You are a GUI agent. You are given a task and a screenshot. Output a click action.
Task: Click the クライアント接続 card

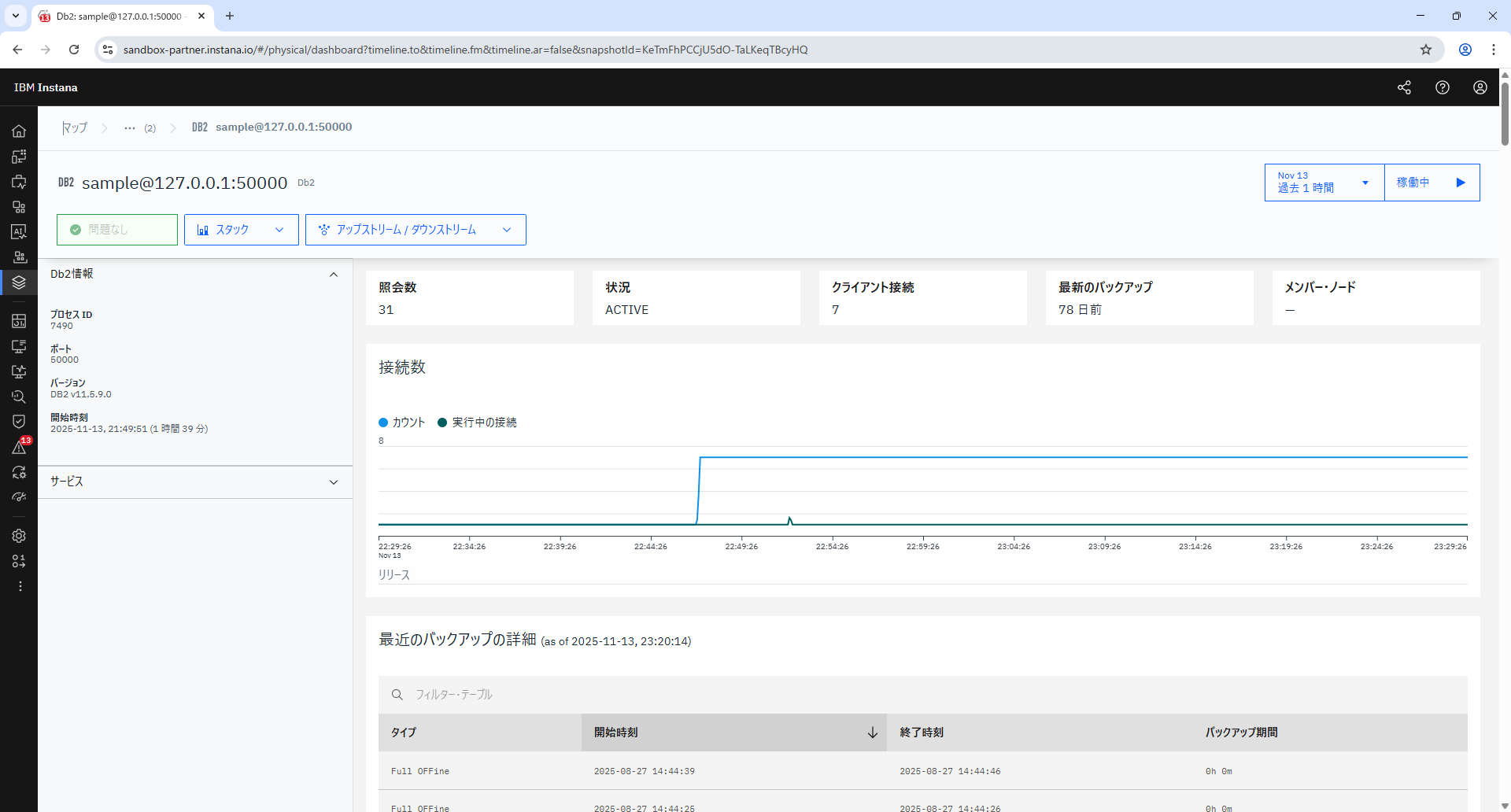click(923, 298)
